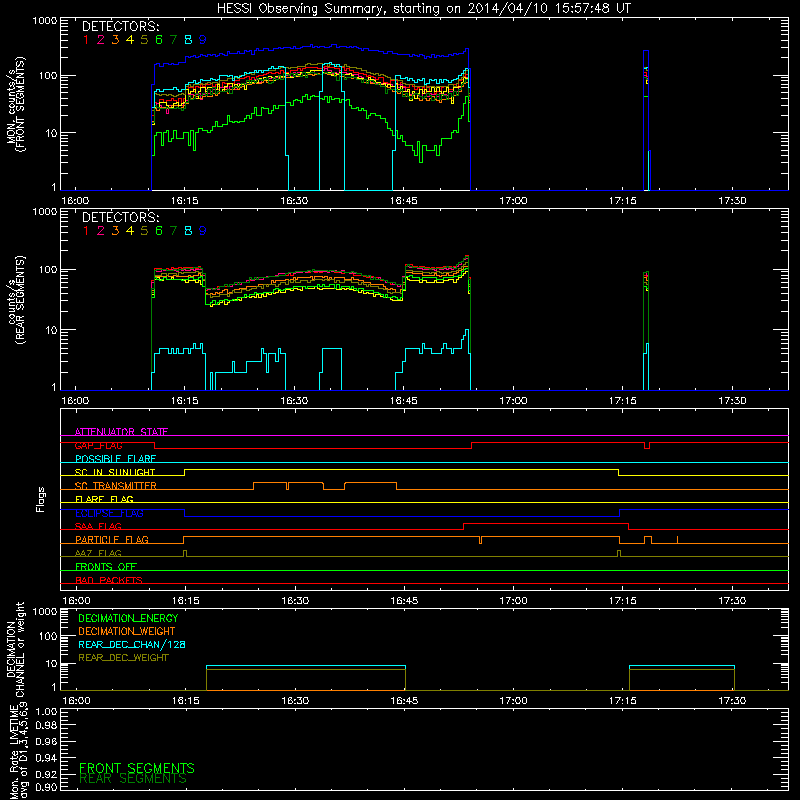The height and width of the screenshot is (800, 800).
Task: Click detector 9 in rear segments legend
Action: point(203,231)
